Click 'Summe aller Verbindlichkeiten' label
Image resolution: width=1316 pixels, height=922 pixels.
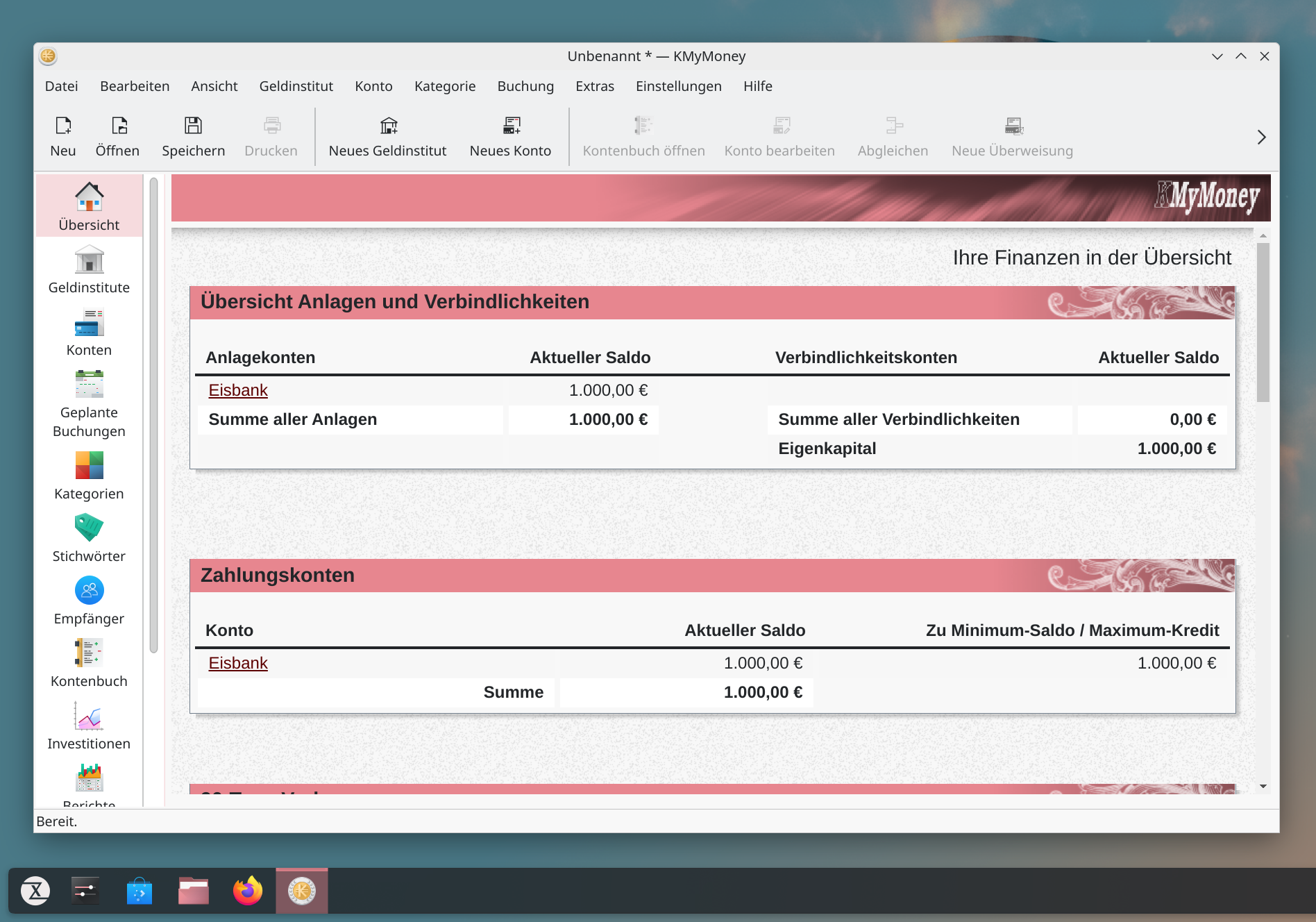tap(899, 419)
